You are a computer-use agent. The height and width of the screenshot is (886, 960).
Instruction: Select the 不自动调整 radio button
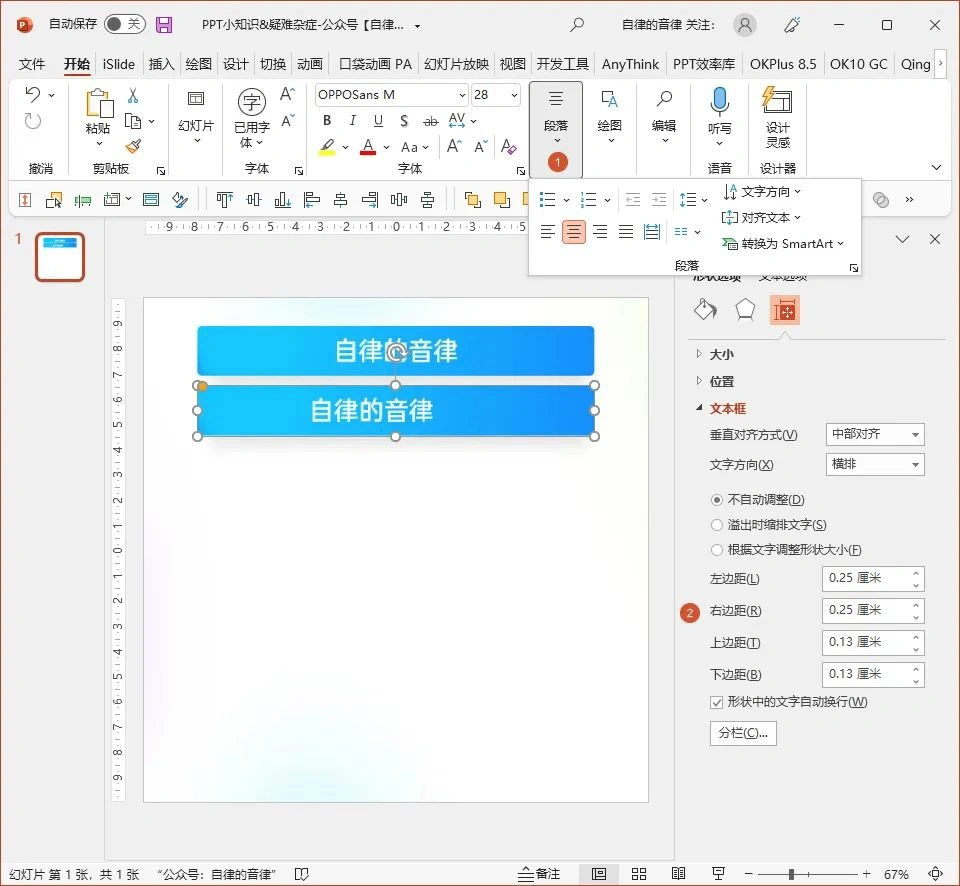point(717,499)
